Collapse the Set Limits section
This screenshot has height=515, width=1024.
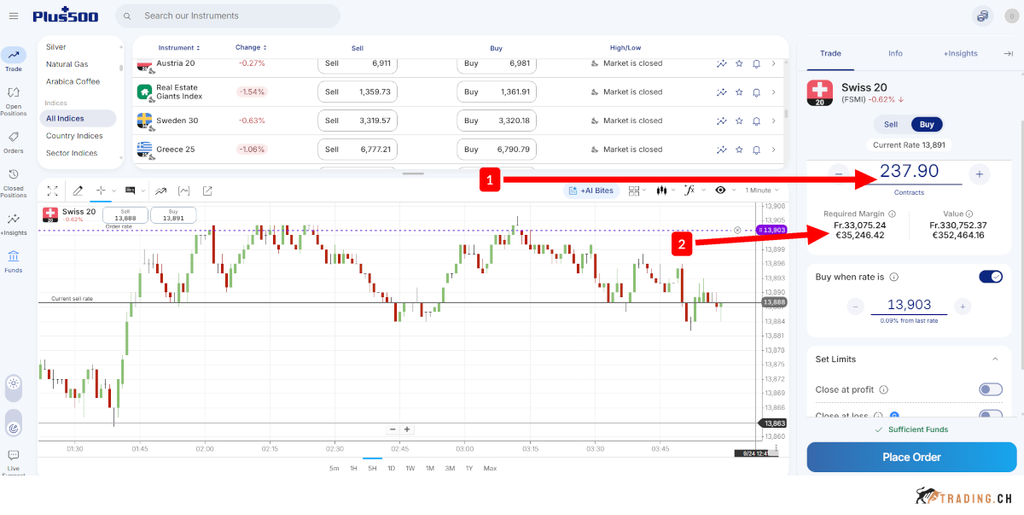pyautogui.click(x=995, y=359)
